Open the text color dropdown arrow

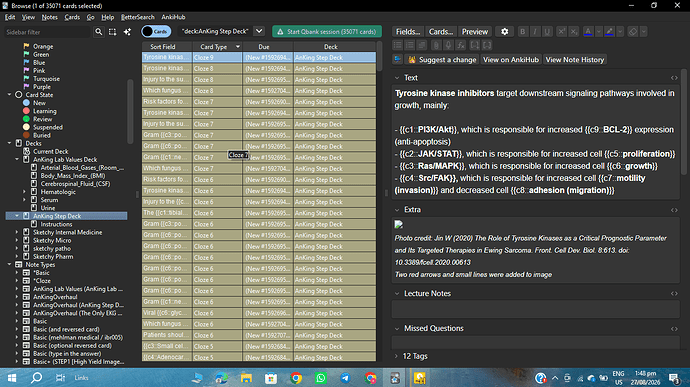tap(599, 32)
